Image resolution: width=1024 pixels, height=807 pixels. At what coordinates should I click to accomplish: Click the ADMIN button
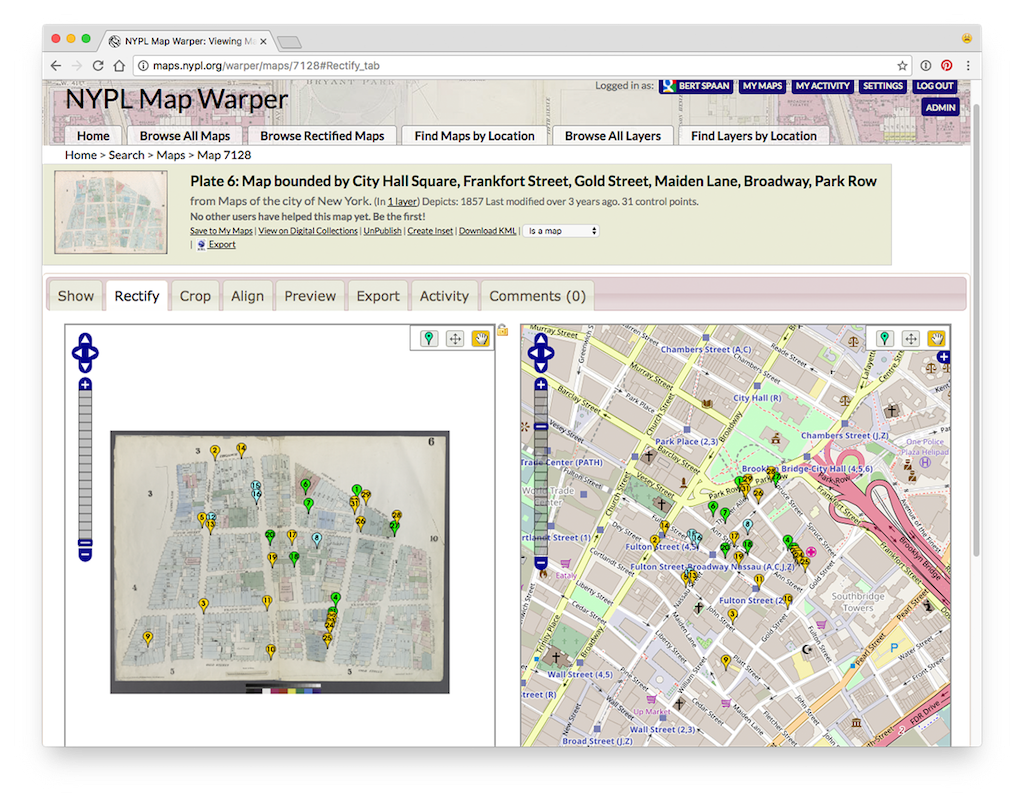coord(940,107)
